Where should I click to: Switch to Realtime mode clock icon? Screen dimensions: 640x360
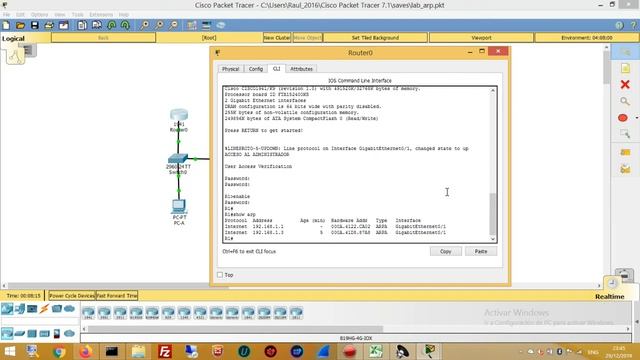click(x=612, y=283)
